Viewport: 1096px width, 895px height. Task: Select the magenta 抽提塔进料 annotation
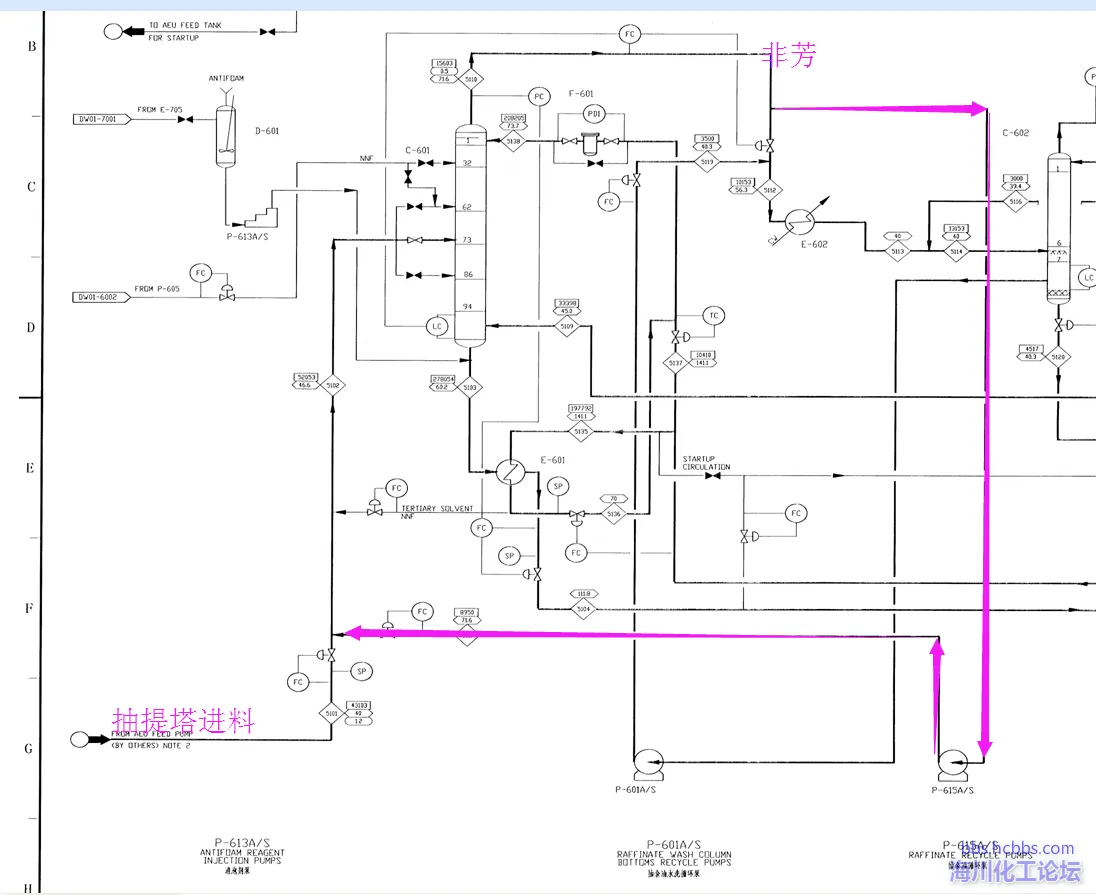pos(183,720)
